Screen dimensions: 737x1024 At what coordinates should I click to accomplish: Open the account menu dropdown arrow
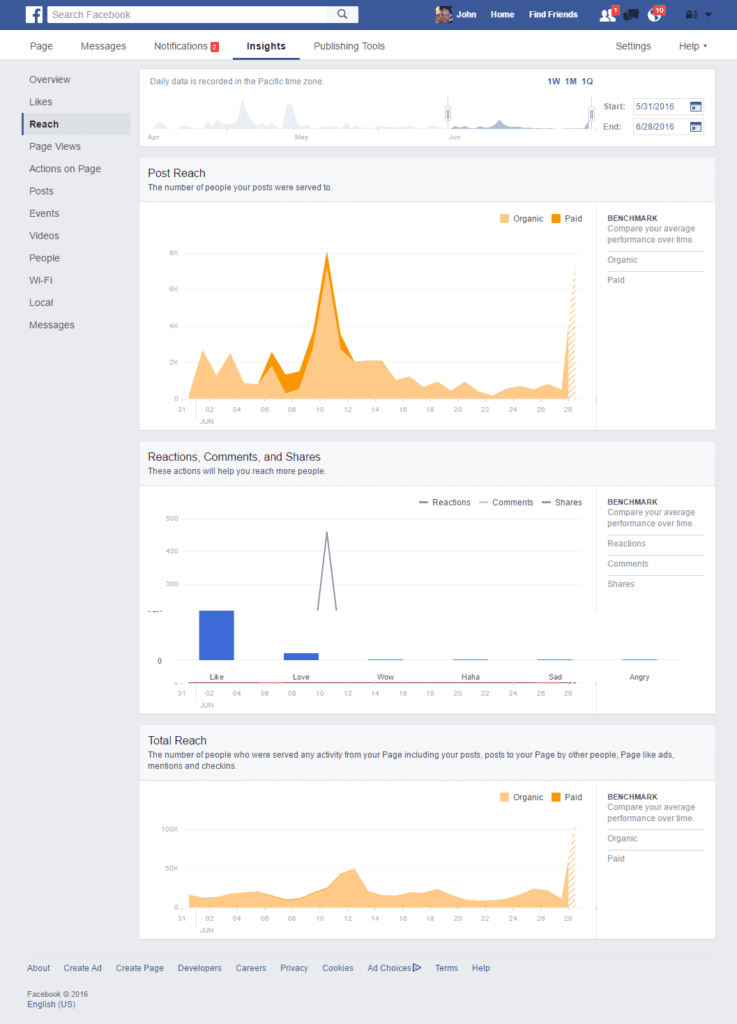708,15
